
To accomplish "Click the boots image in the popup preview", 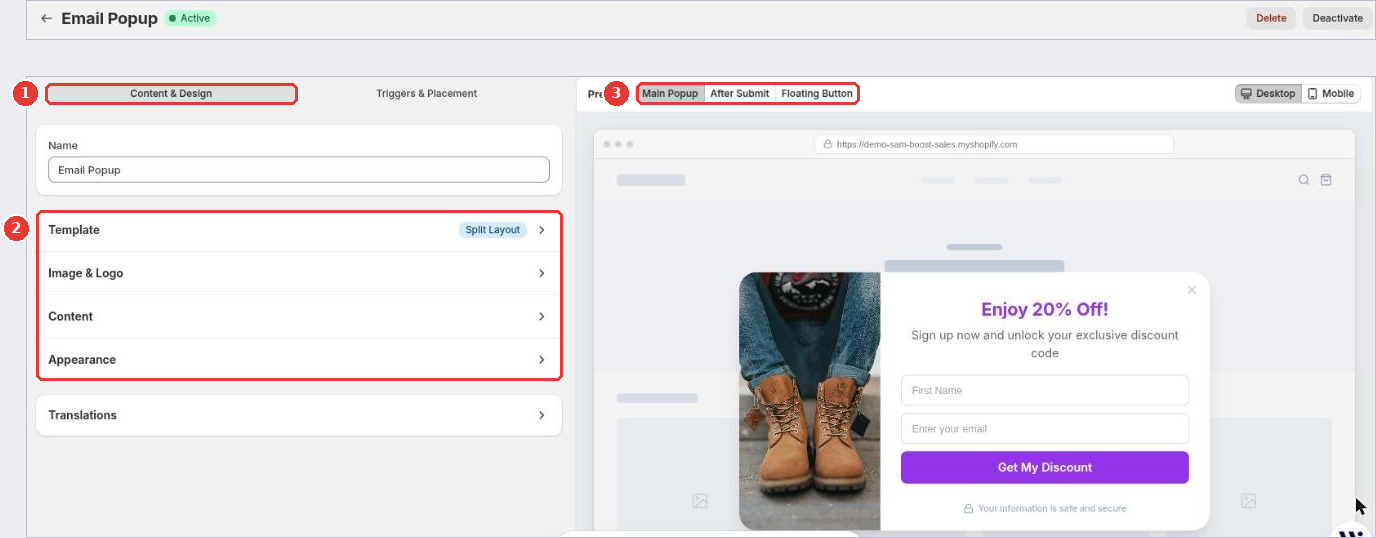I will (810, 401).
